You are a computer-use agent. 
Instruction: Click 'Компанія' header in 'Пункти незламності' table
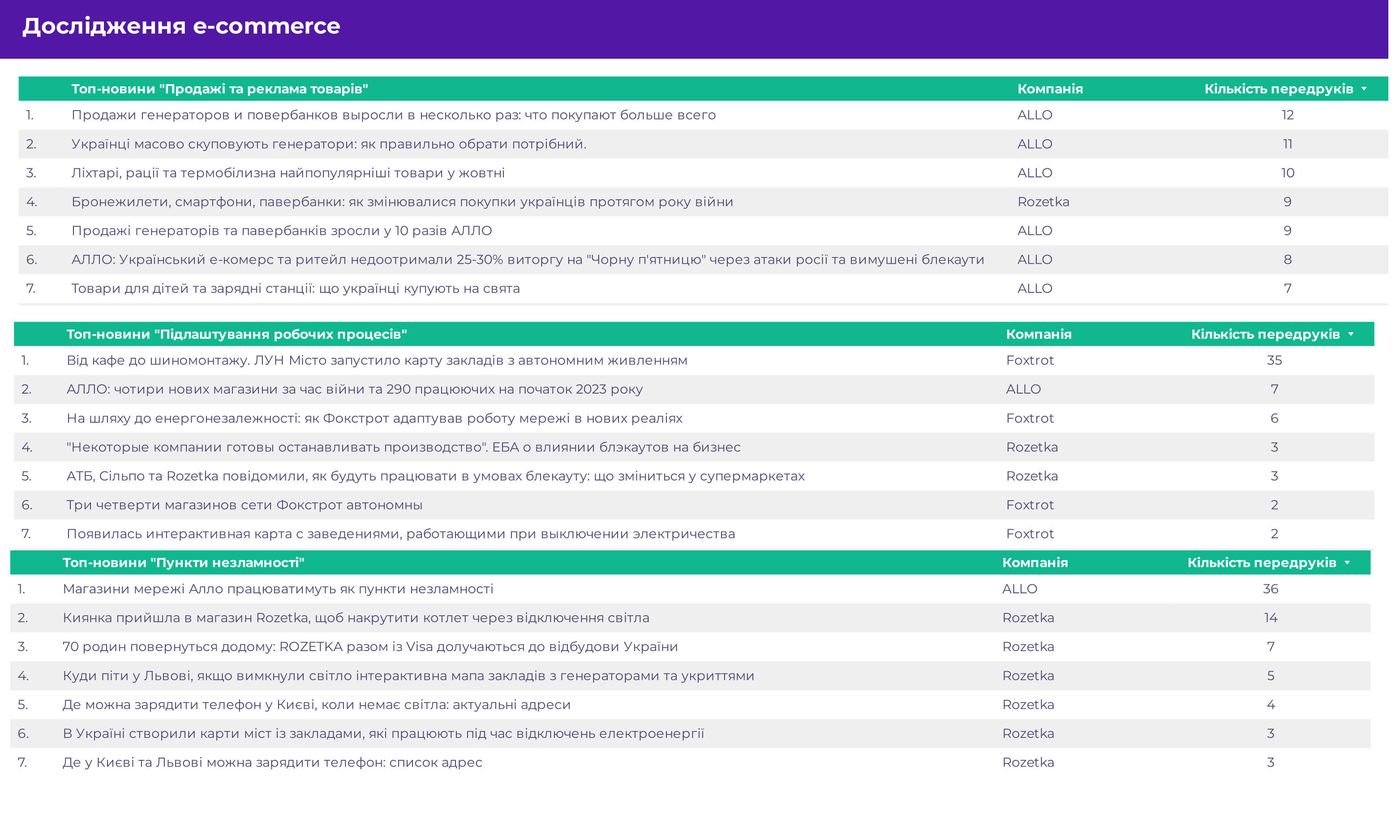coord(1034,562)
